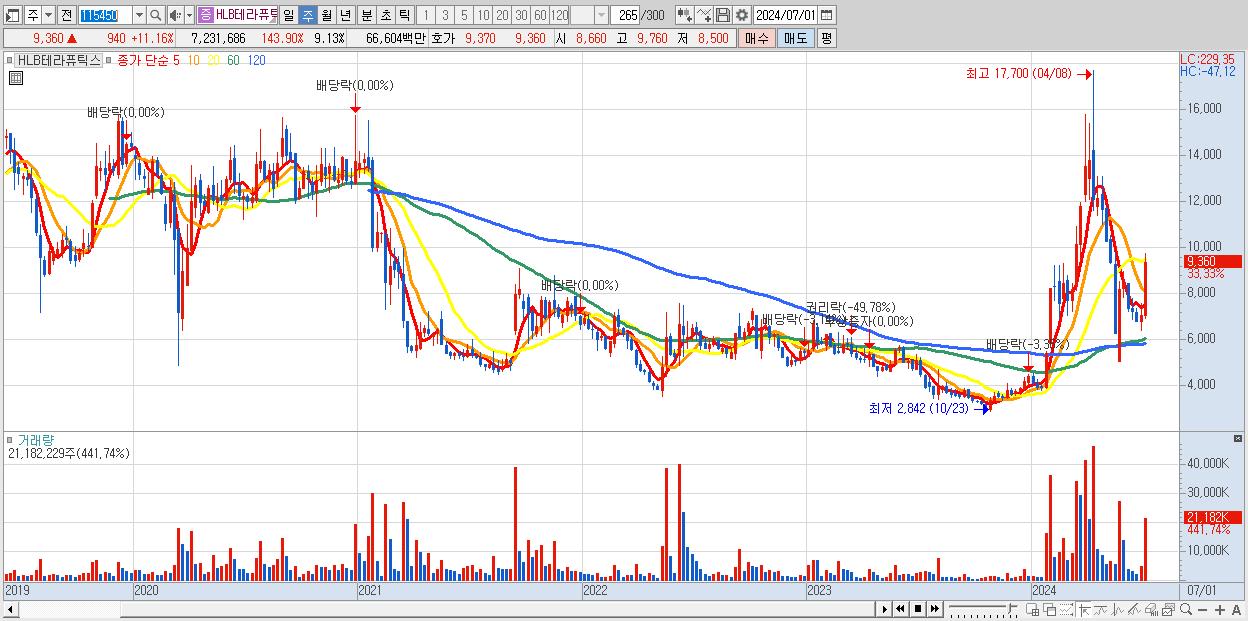
Task: Click the add candlestick chart icon
Action: [684, 15]
